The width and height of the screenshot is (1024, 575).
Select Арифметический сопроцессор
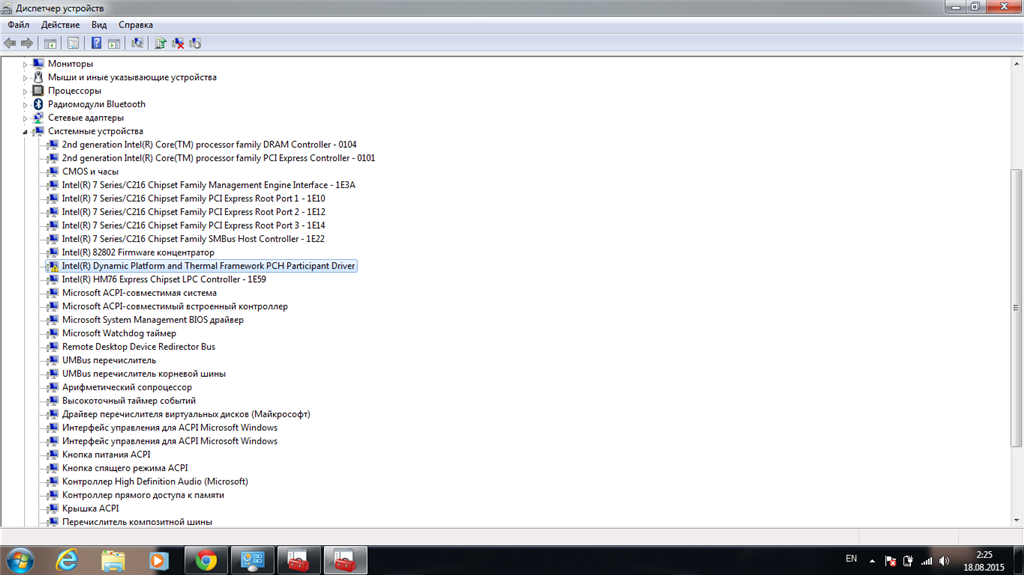point(127,387)
